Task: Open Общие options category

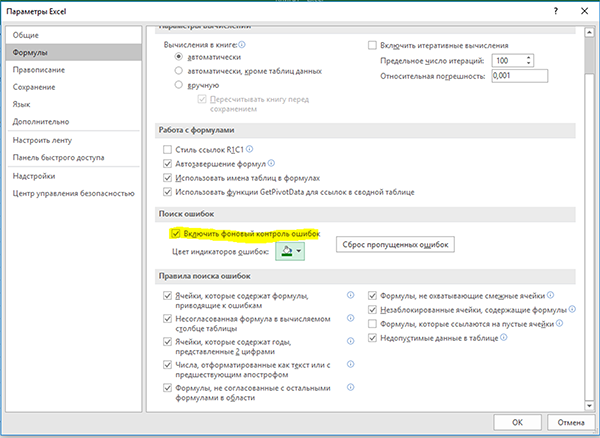Action: pyautogui.click(x=73, y=35)
